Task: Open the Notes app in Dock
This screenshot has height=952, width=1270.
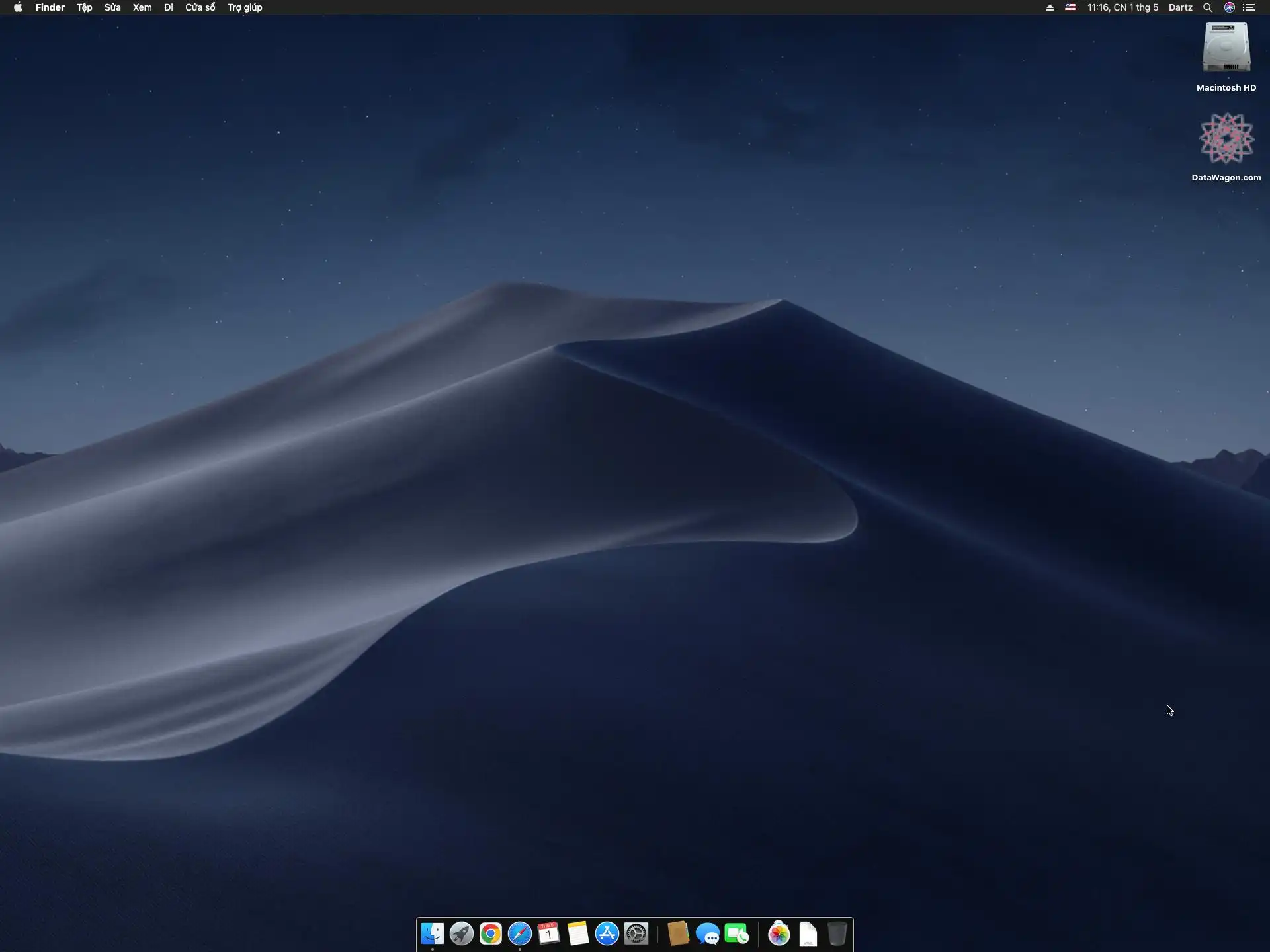Action: 578,933
